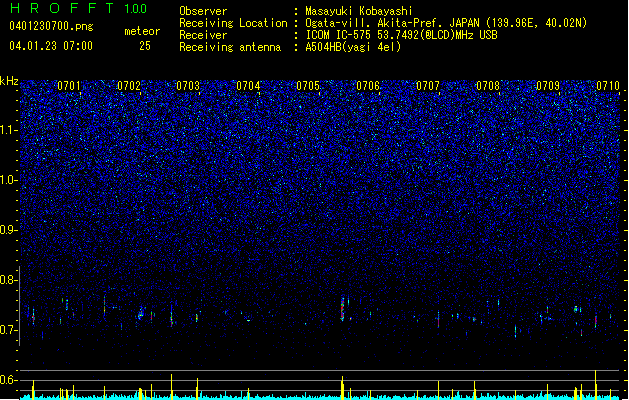Click the meteor label
Image resolution: width=629 pixels, height=400 pixels.
(x=142, y=31)
